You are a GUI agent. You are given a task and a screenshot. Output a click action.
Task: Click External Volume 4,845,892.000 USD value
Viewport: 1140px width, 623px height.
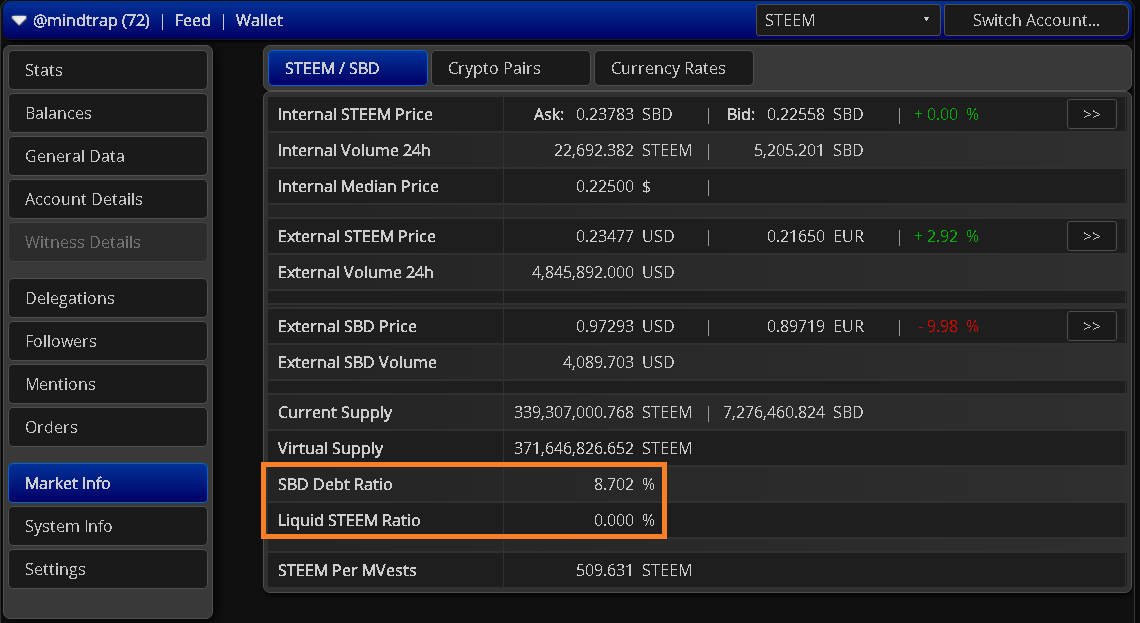(x=603, y=273)
